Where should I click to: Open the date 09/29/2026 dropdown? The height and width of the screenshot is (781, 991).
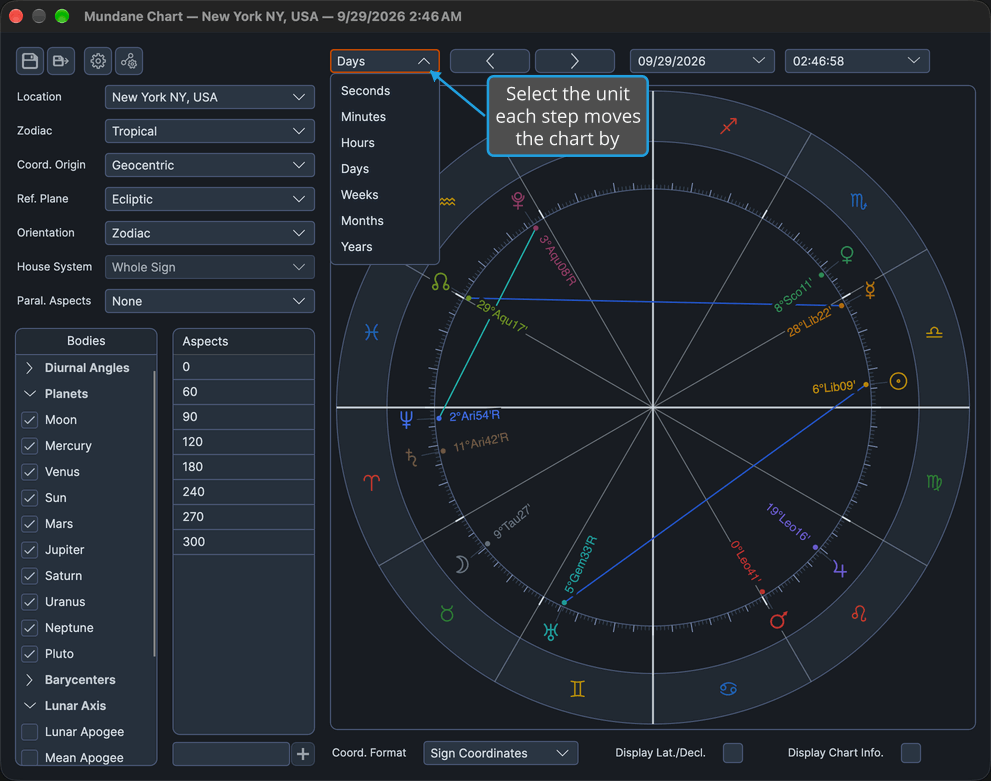(x=702, y=61)
